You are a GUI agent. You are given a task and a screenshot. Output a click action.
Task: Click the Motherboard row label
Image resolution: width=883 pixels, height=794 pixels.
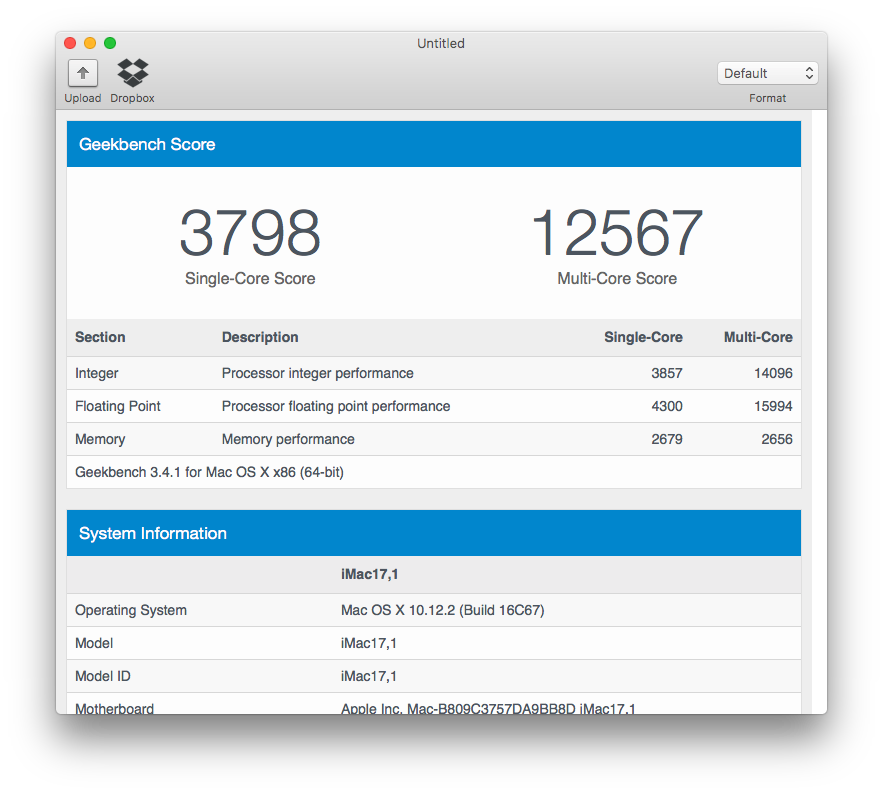pyautogui.click(x=114, y=708)
